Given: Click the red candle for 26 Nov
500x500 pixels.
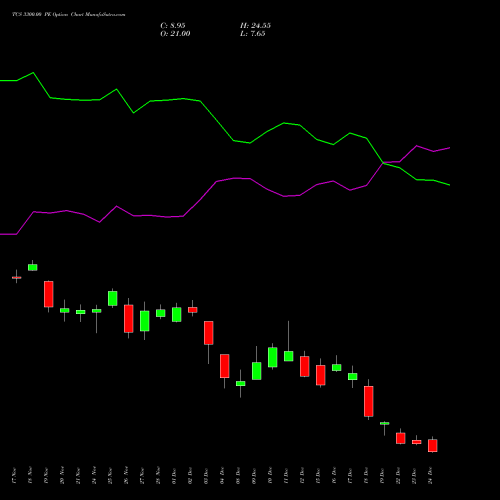Looking at the screenshot, I should click(x=129, y=319).
